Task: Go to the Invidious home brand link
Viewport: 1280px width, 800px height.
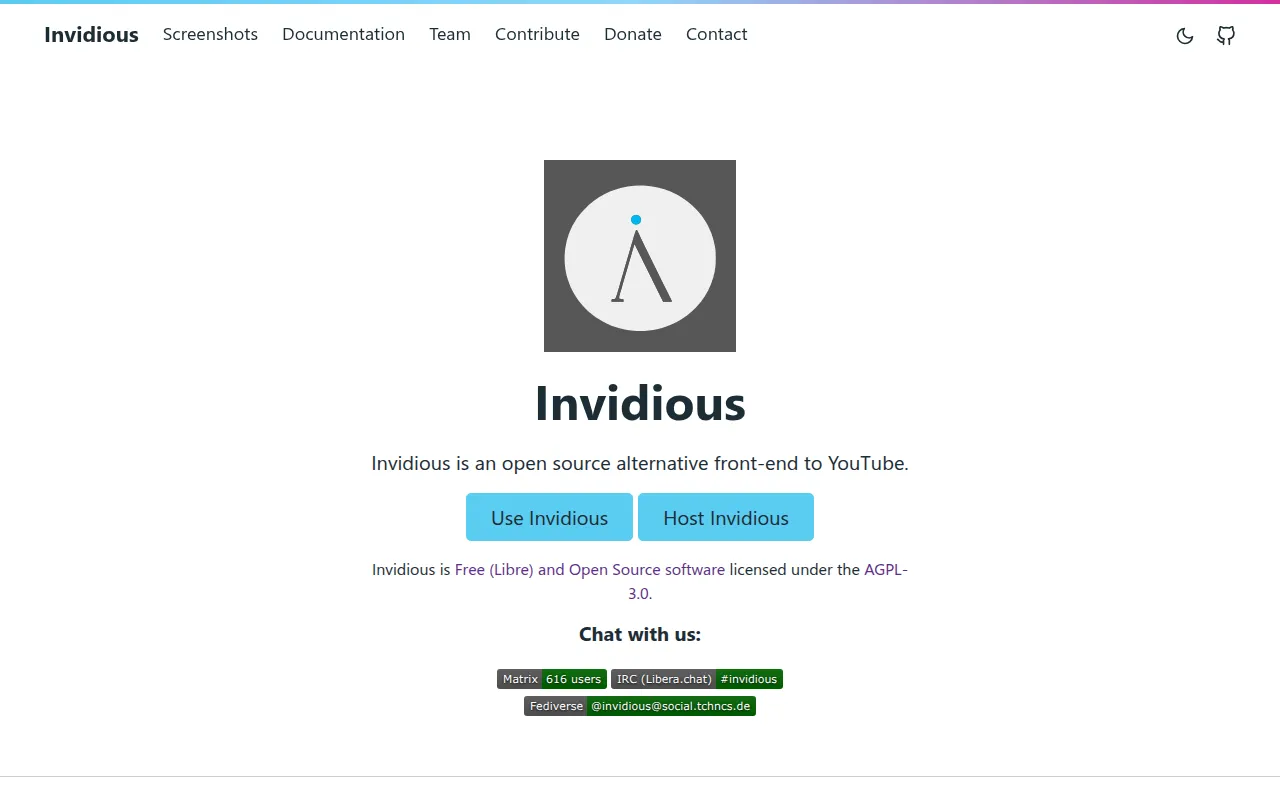Action: (91, 35)
